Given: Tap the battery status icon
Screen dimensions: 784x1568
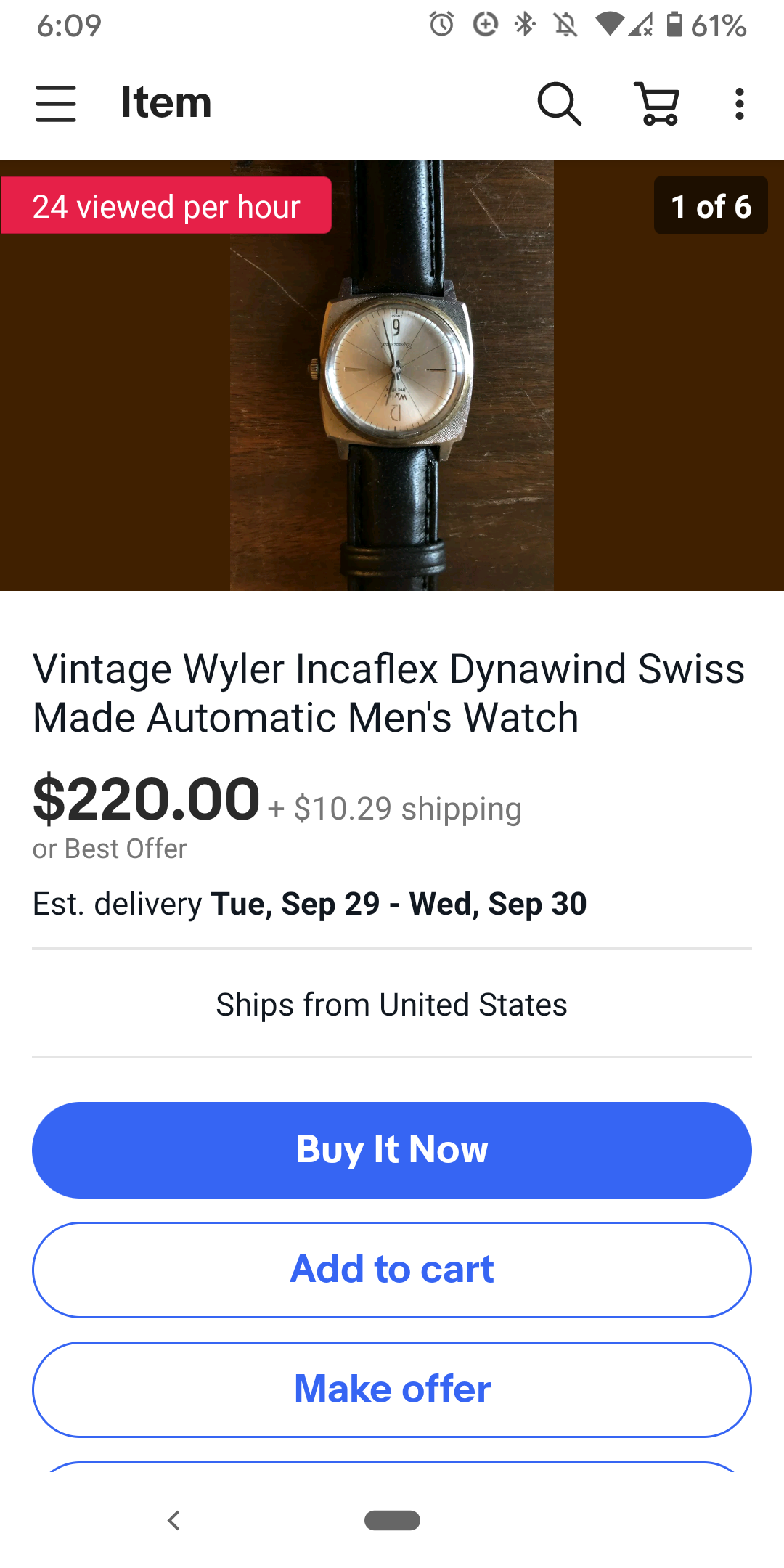Looking at the screenshot, I should (x=674, y=25).
